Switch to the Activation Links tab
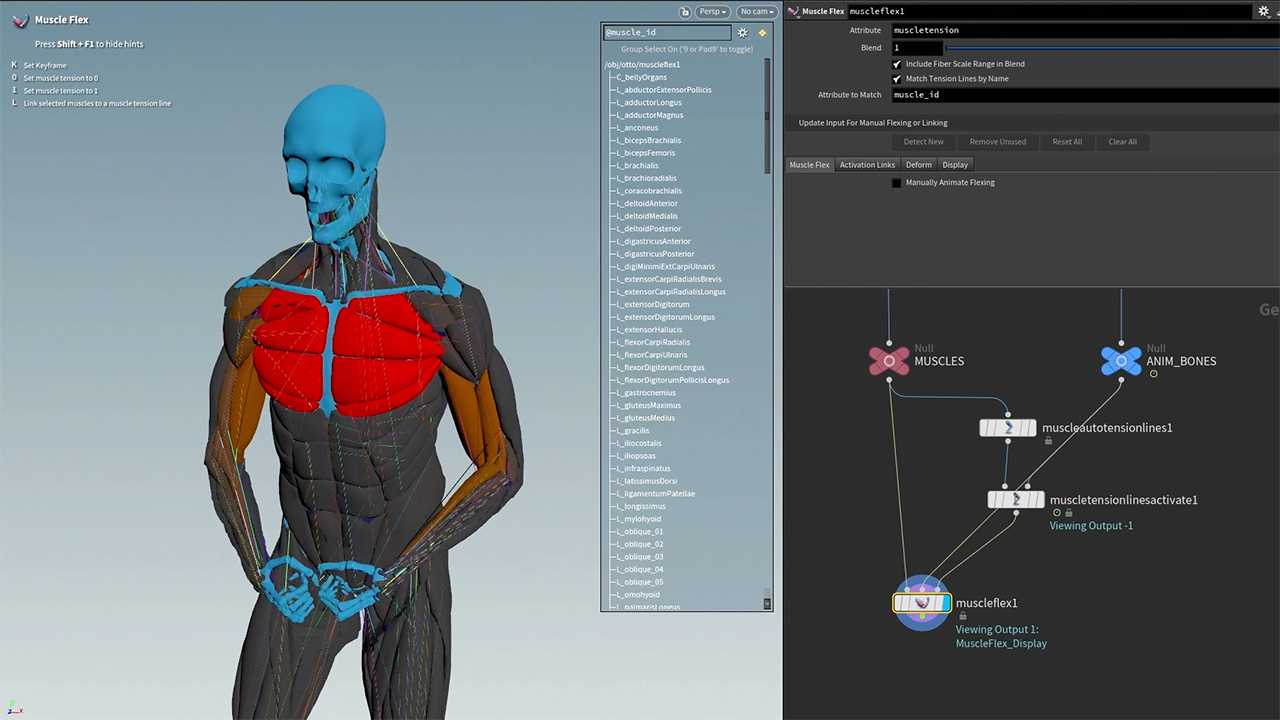This screenshot has width=1280, height=720. coord(867,165)
